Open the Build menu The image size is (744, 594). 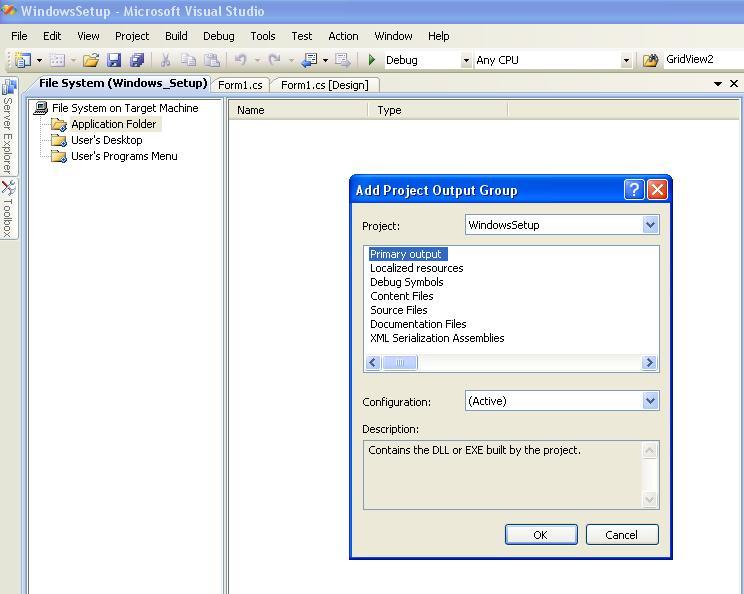point(176,36)
